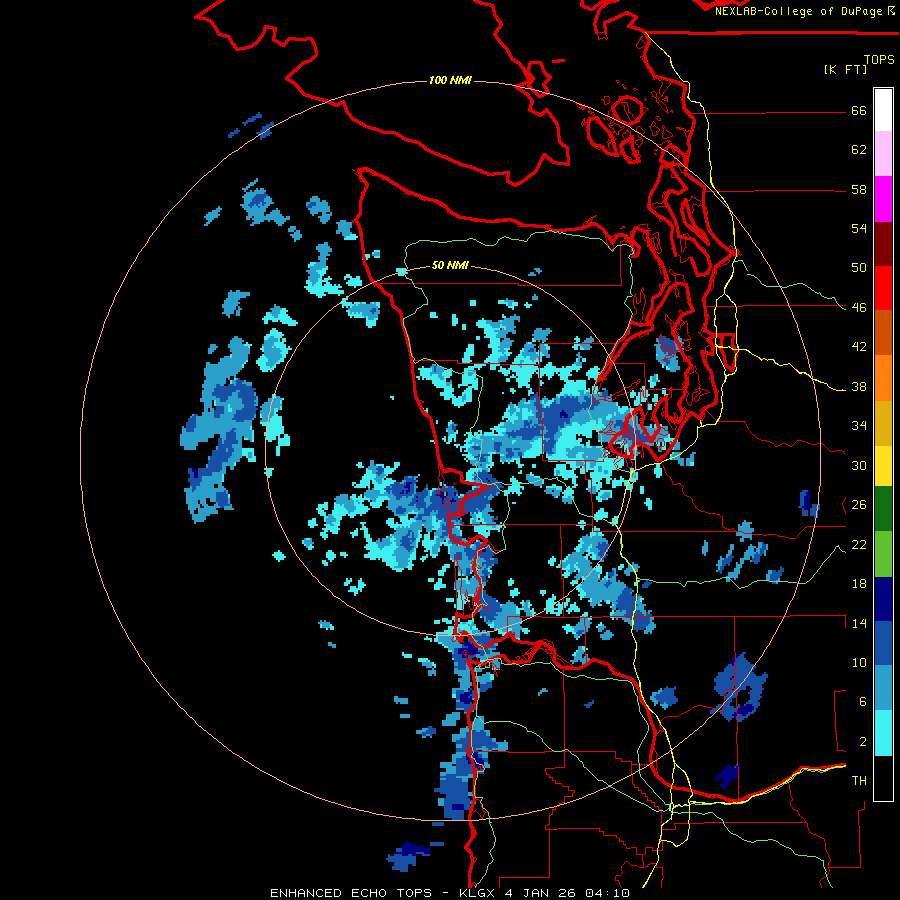Click the legend label '34'

(x=859, y=426)
